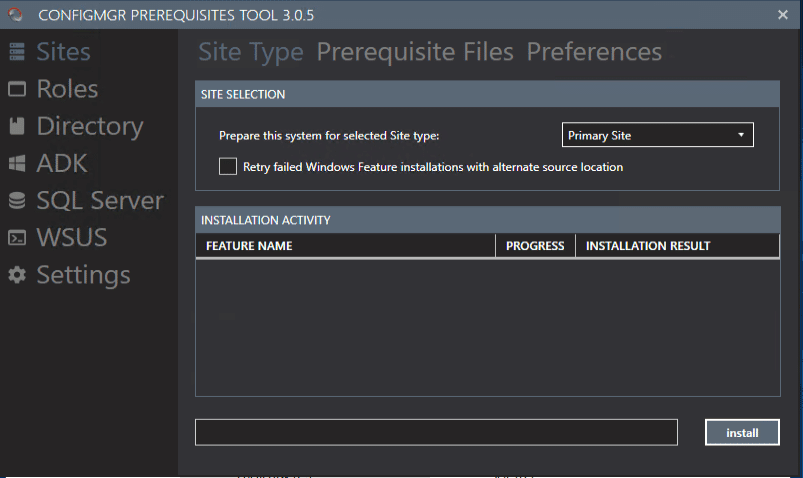Close the ConfigMgr Prerequisites Tool window
Viewport: 803px width, 478px height.
[782, 14]
